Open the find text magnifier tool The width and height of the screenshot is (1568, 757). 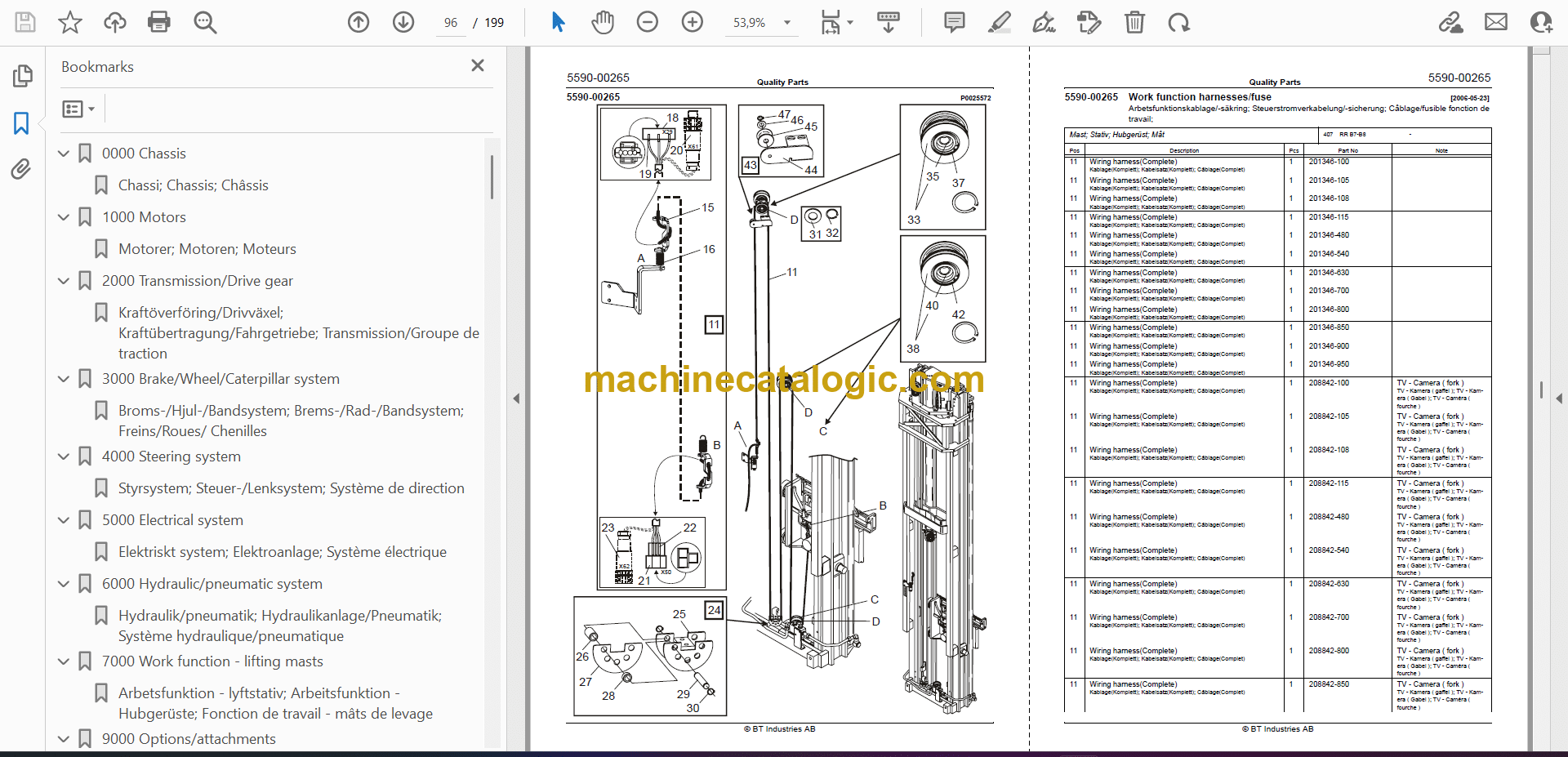205,22
